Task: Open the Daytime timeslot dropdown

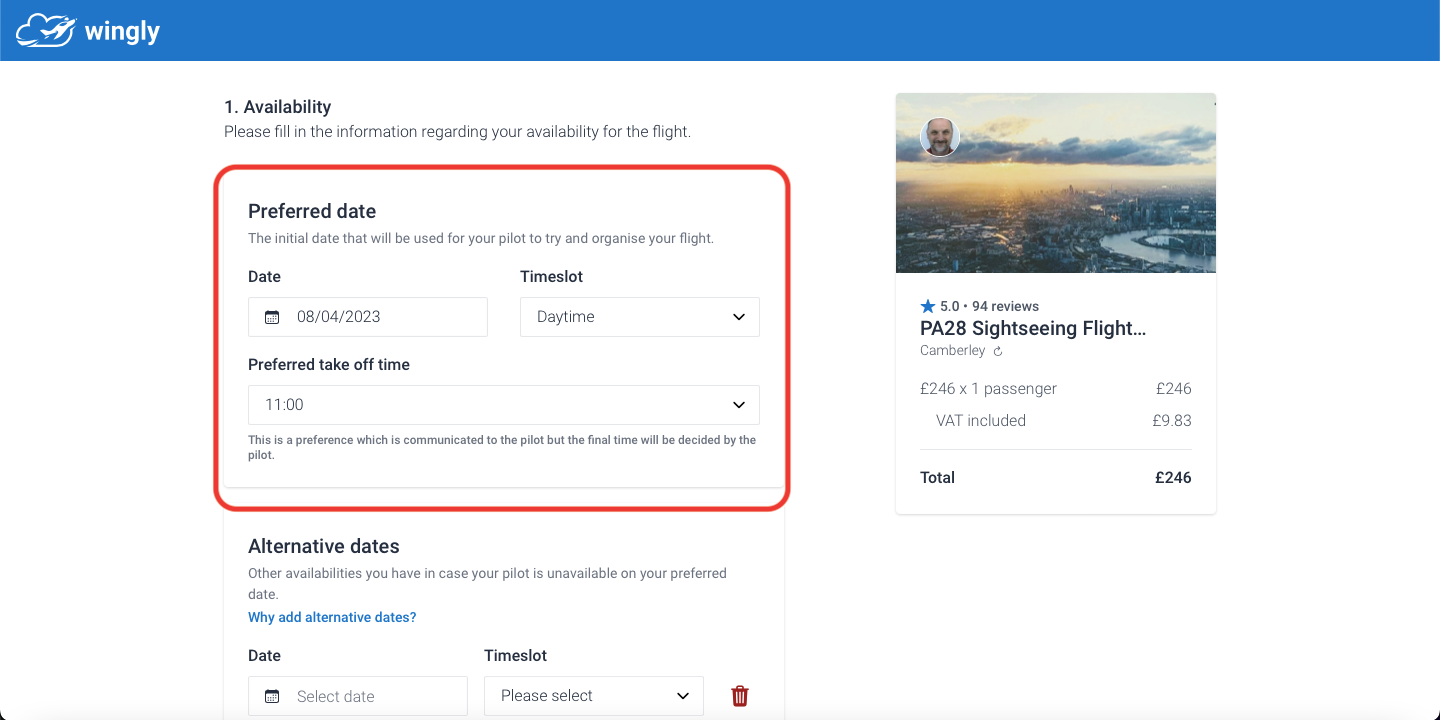Action: (640, 317)
